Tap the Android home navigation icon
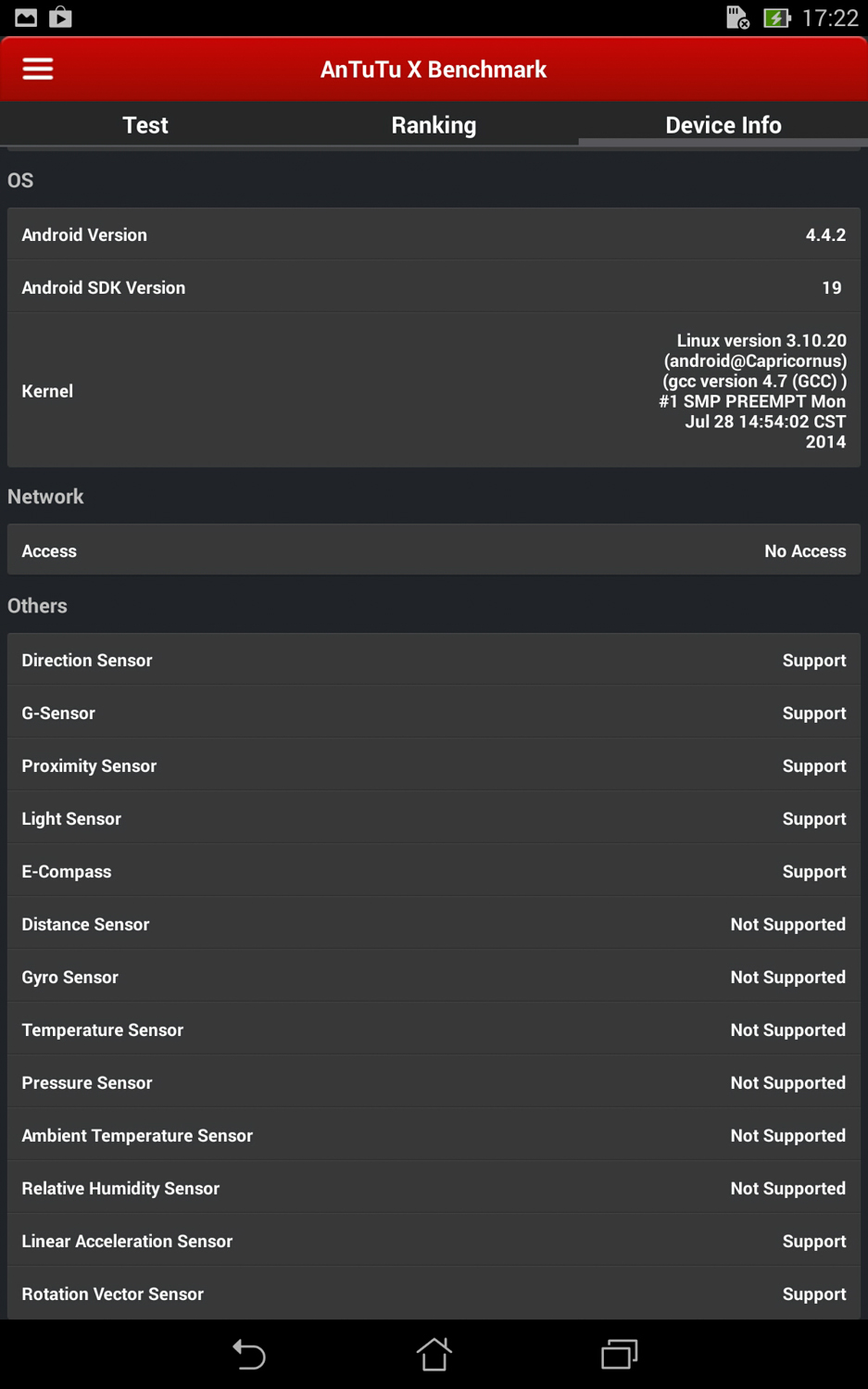 click(434, 1354)
